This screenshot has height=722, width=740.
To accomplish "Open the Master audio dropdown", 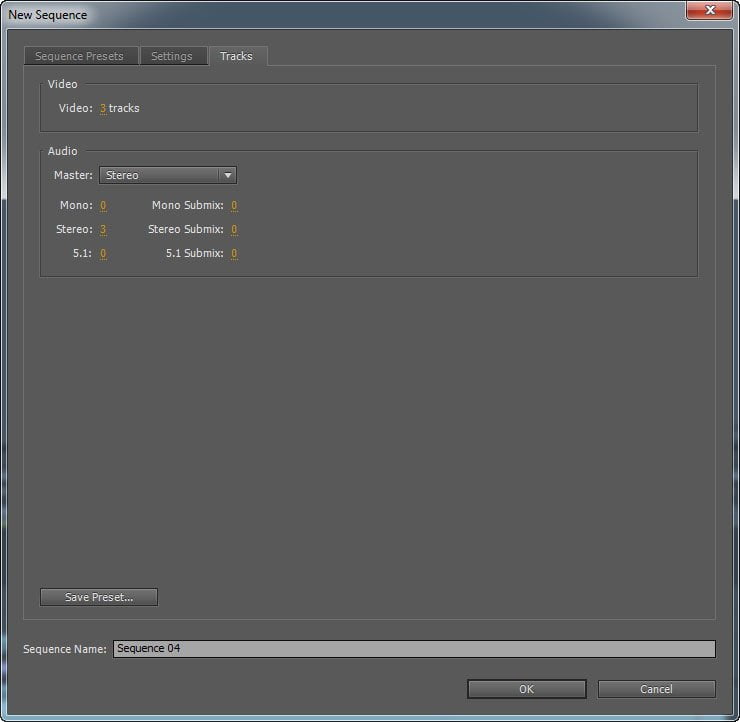I will tap(168, 175).
